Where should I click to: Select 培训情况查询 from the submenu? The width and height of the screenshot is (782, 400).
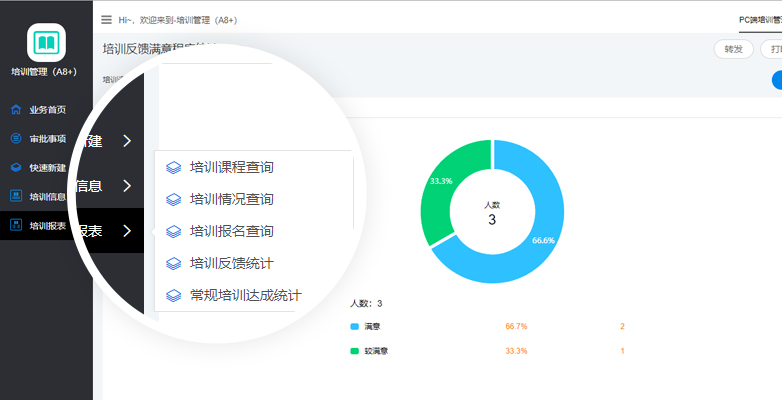click(x=231, y=199)
